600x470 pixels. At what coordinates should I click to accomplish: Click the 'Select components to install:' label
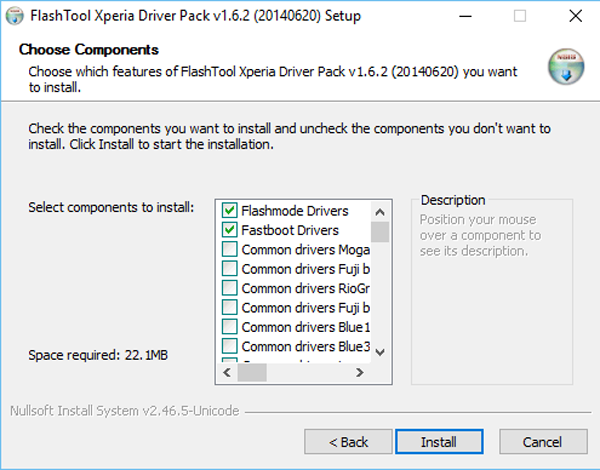111,207
